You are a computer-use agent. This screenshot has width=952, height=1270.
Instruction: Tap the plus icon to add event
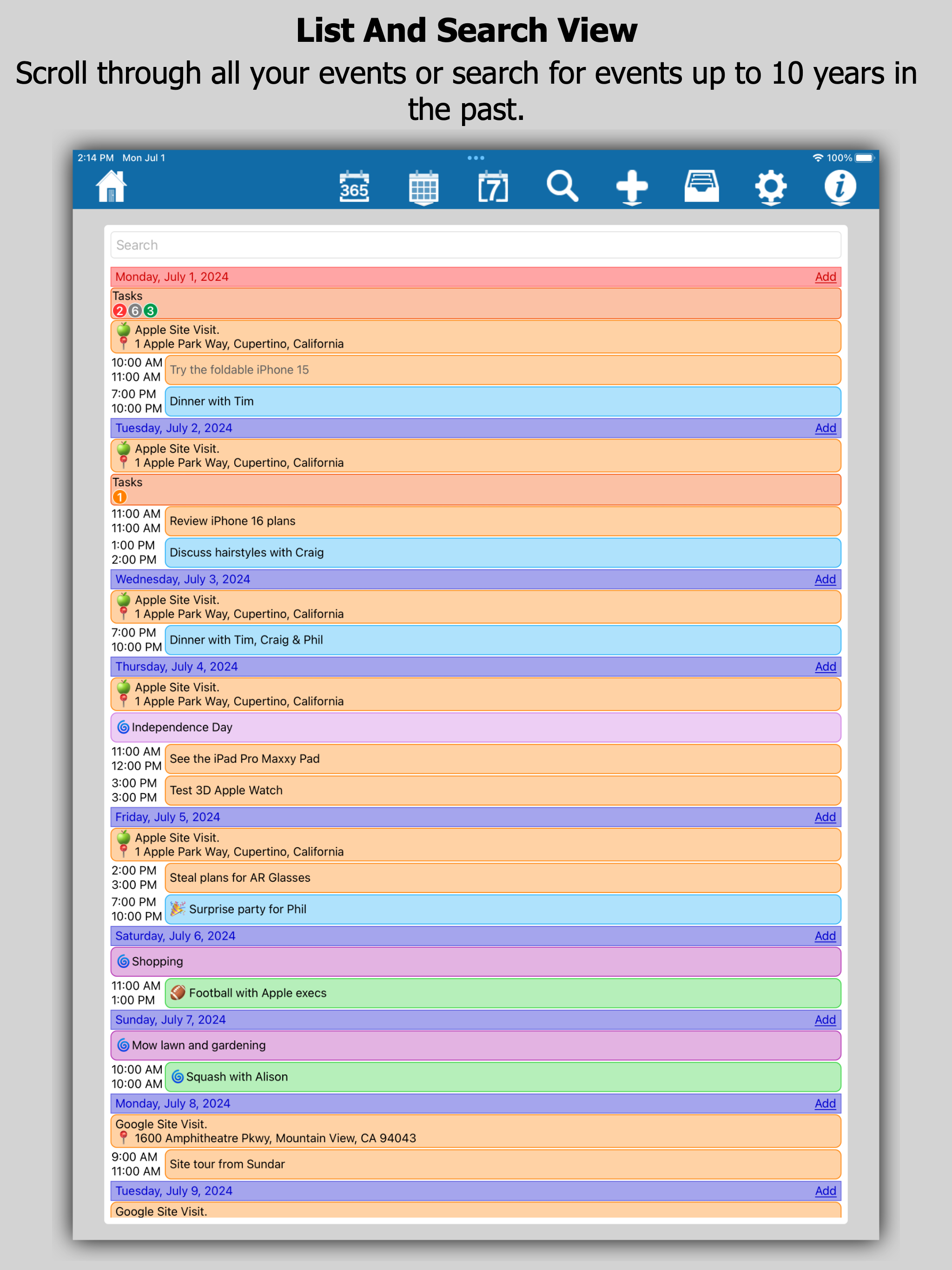click(632, 186)
